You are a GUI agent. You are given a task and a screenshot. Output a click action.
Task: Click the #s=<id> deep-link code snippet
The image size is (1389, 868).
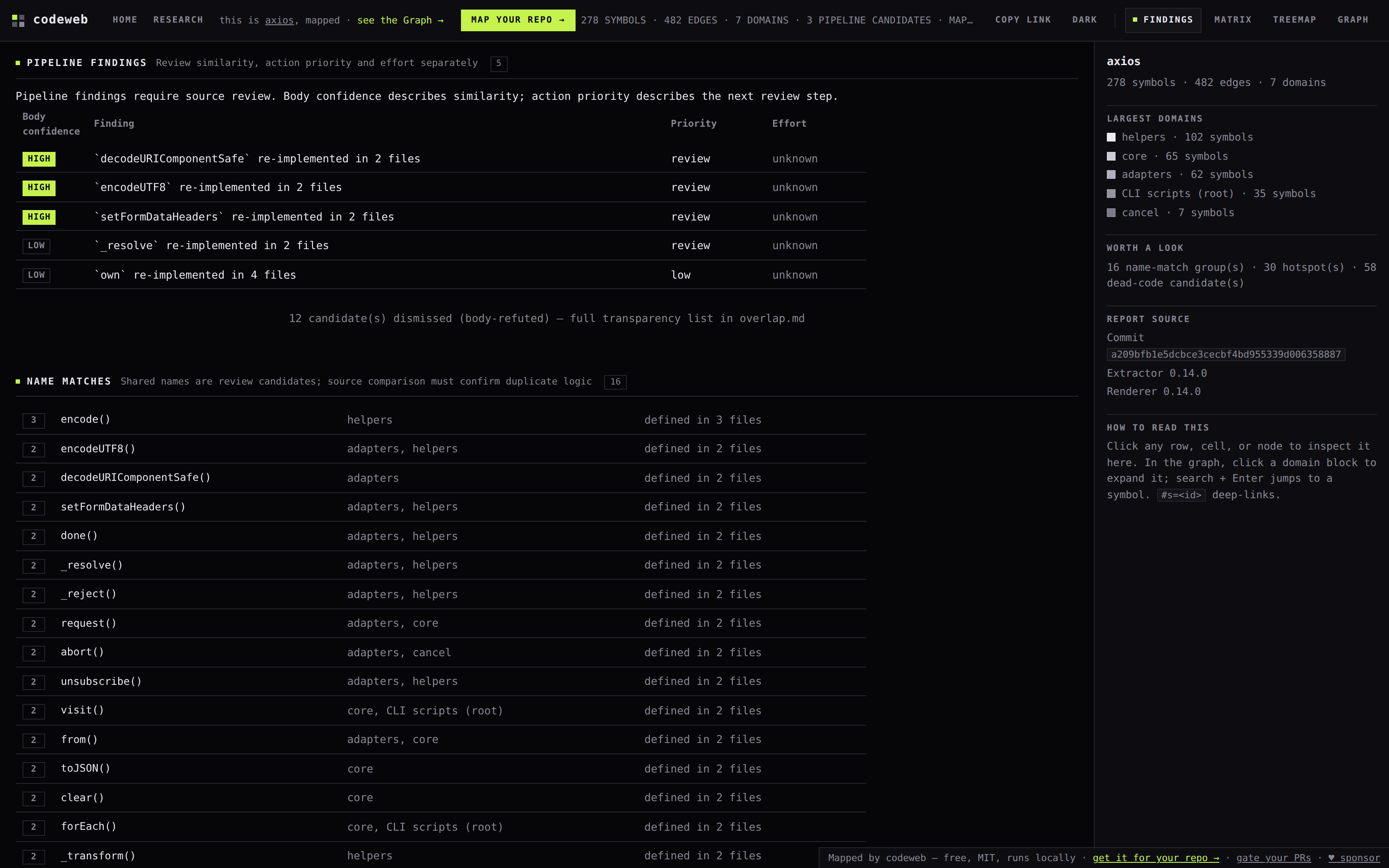click(1181, 496)
